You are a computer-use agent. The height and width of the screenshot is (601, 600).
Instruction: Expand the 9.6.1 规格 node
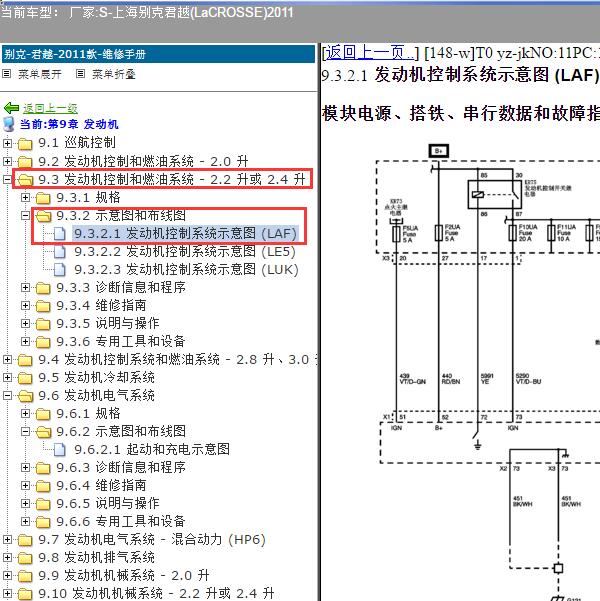(x=25, y=414)
